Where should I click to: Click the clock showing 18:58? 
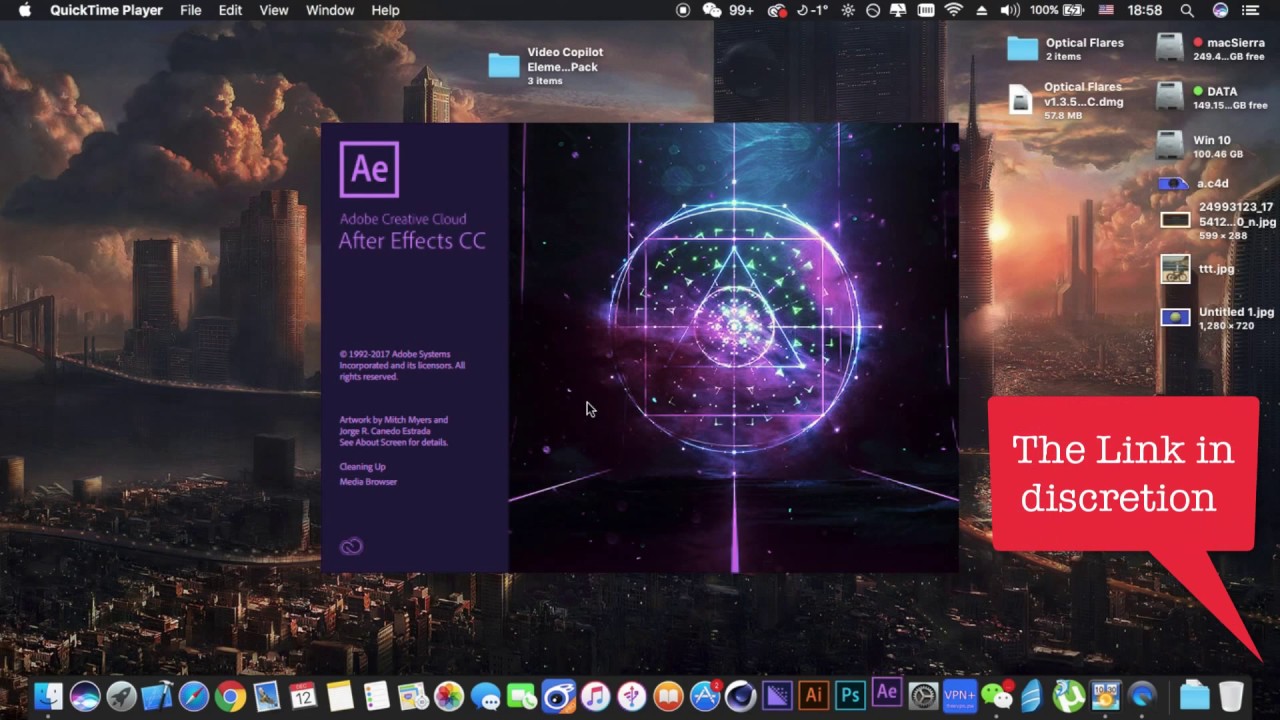click(x=1145, y=10)
